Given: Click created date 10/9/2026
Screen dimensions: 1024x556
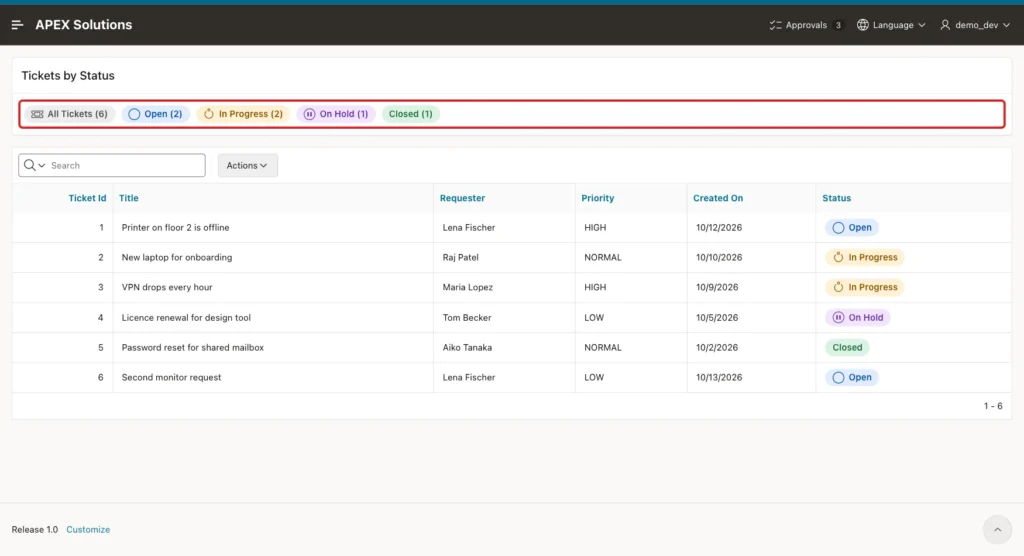Looking at the screenshot, I should (717, 287).
